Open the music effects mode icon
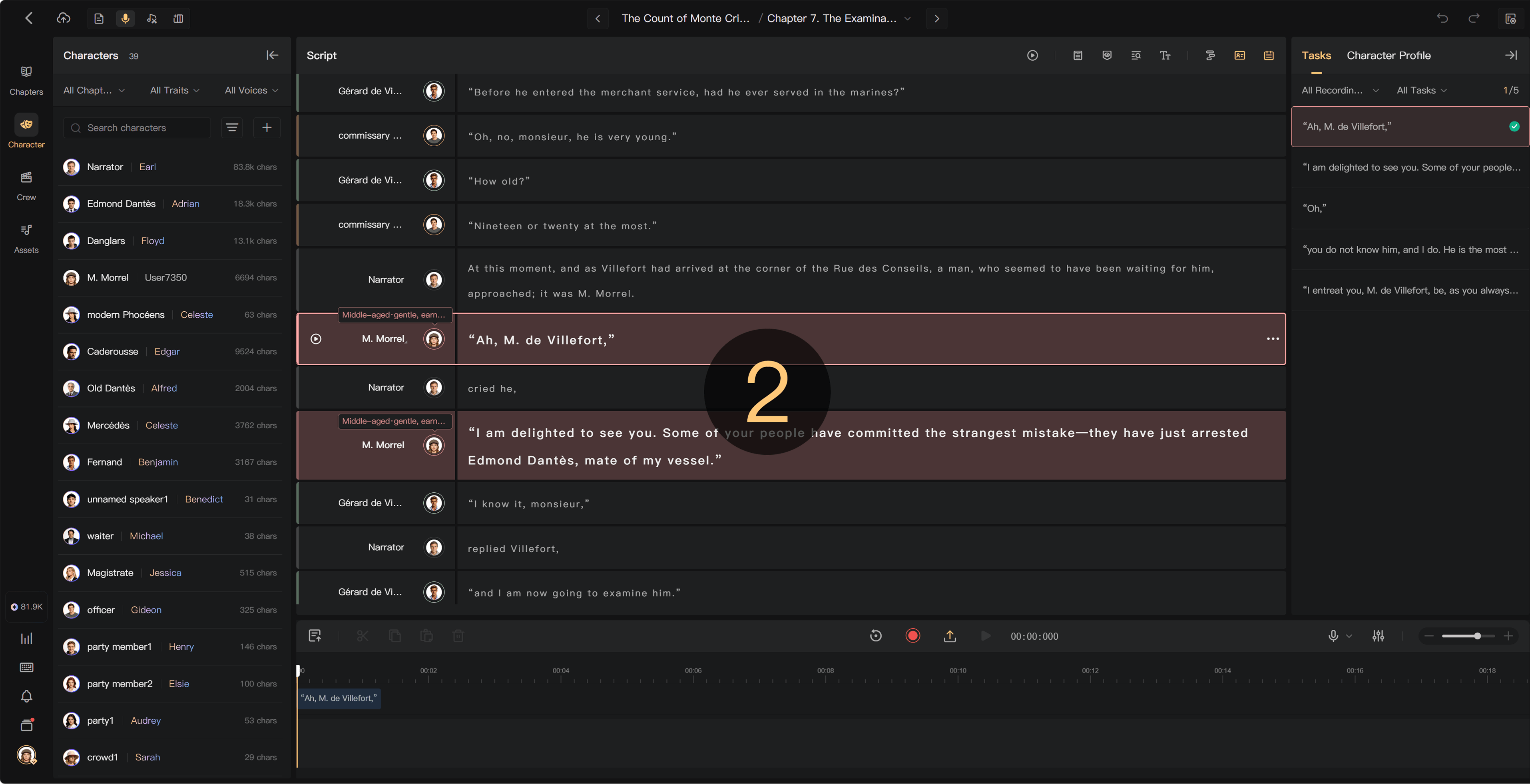This screenshot has height=784, width=1530. point(152,18)
